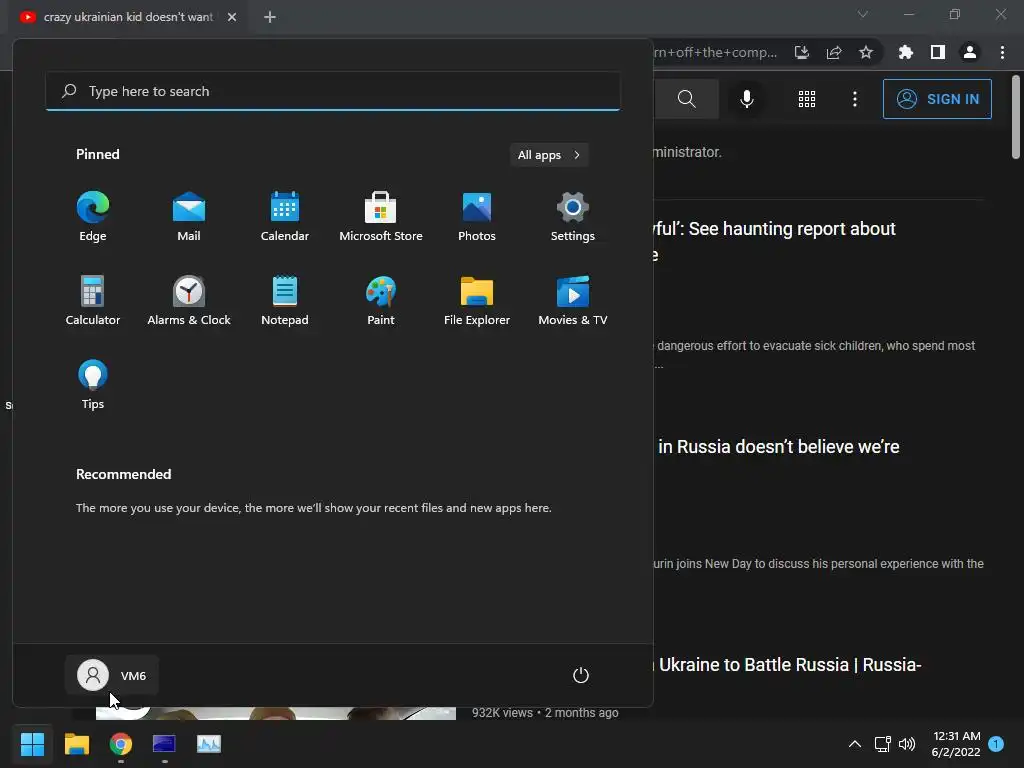Open the dark blue window taskbar app
1024x768 pixels.
point(165,744)
